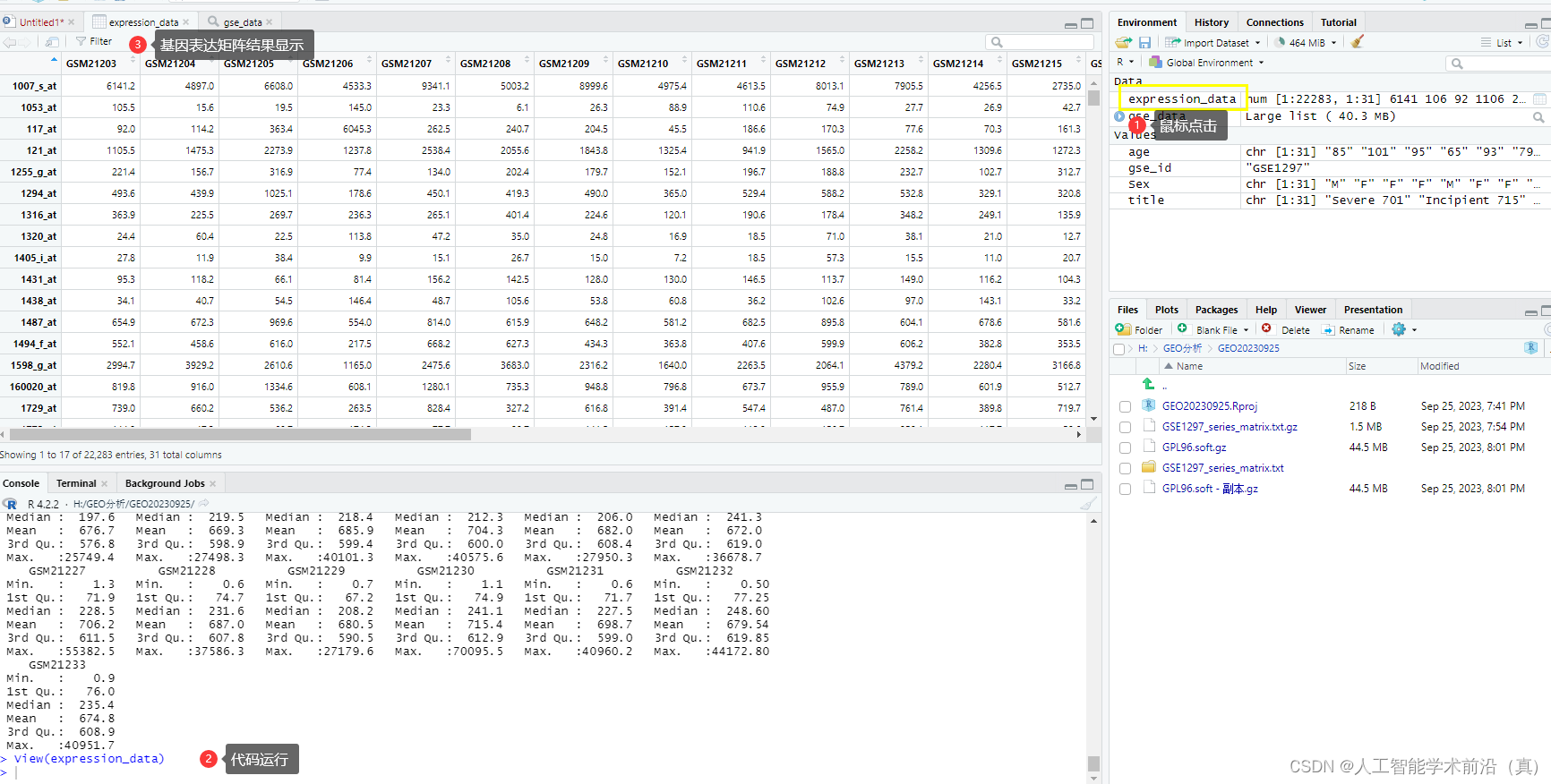This screenshot has width=1551, height=784.
Task: Click the Rename file icon
Action: [x=1328, y=330]
